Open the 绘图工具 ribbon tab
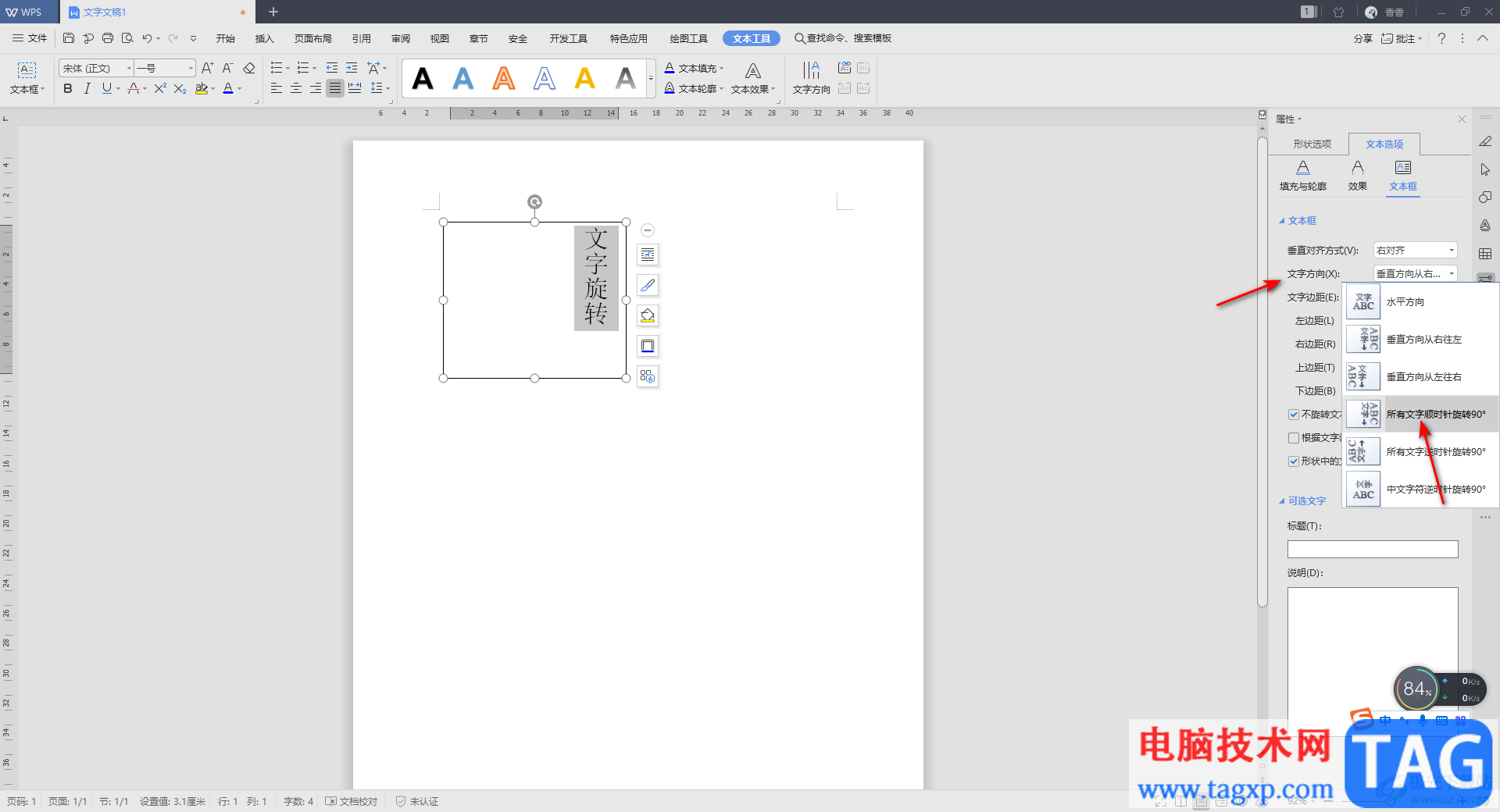The height and width of the screenshot is (812, 1500). coord(688,38)
